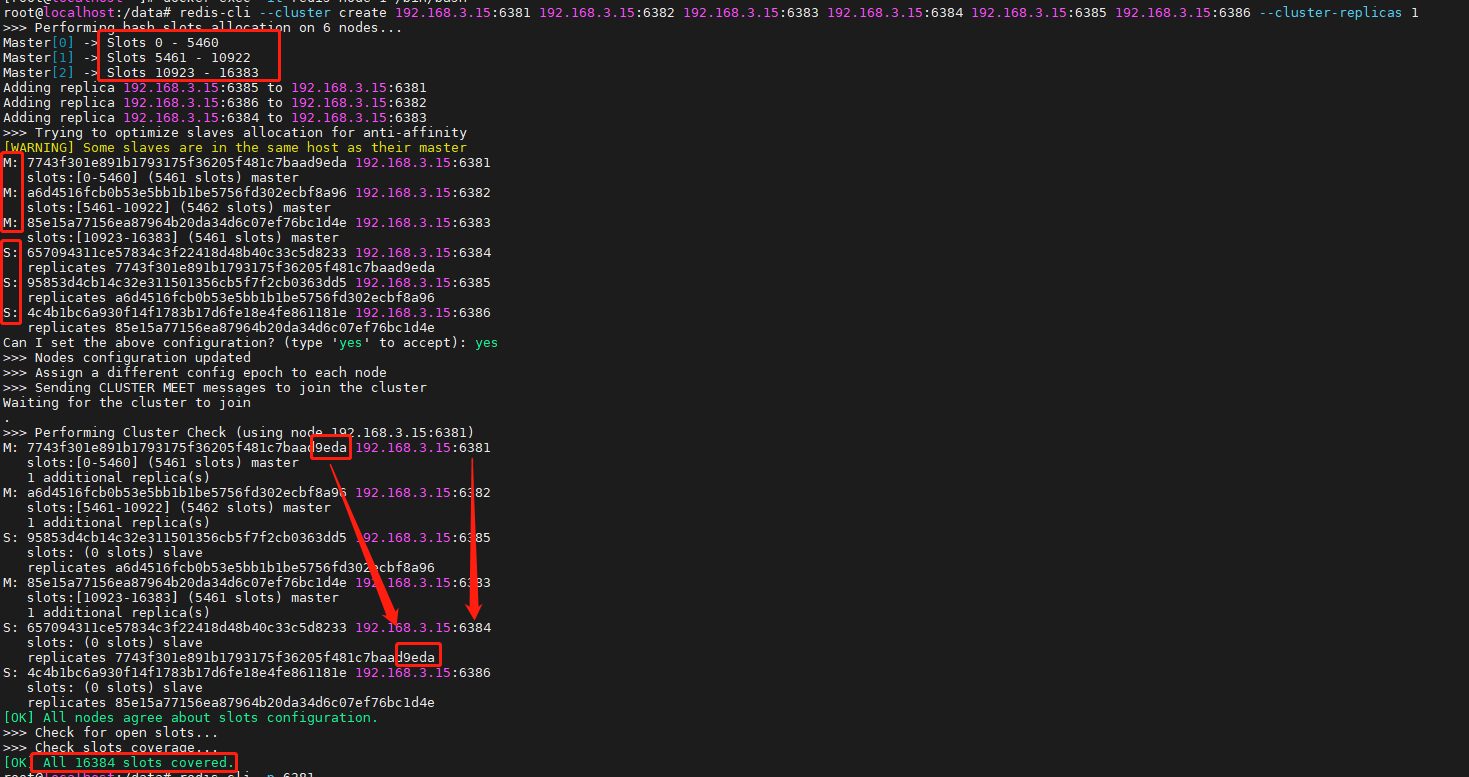Click the yellow WARNING slaves same host message
Screen dimensions: 1469x777
click(240, 148)
